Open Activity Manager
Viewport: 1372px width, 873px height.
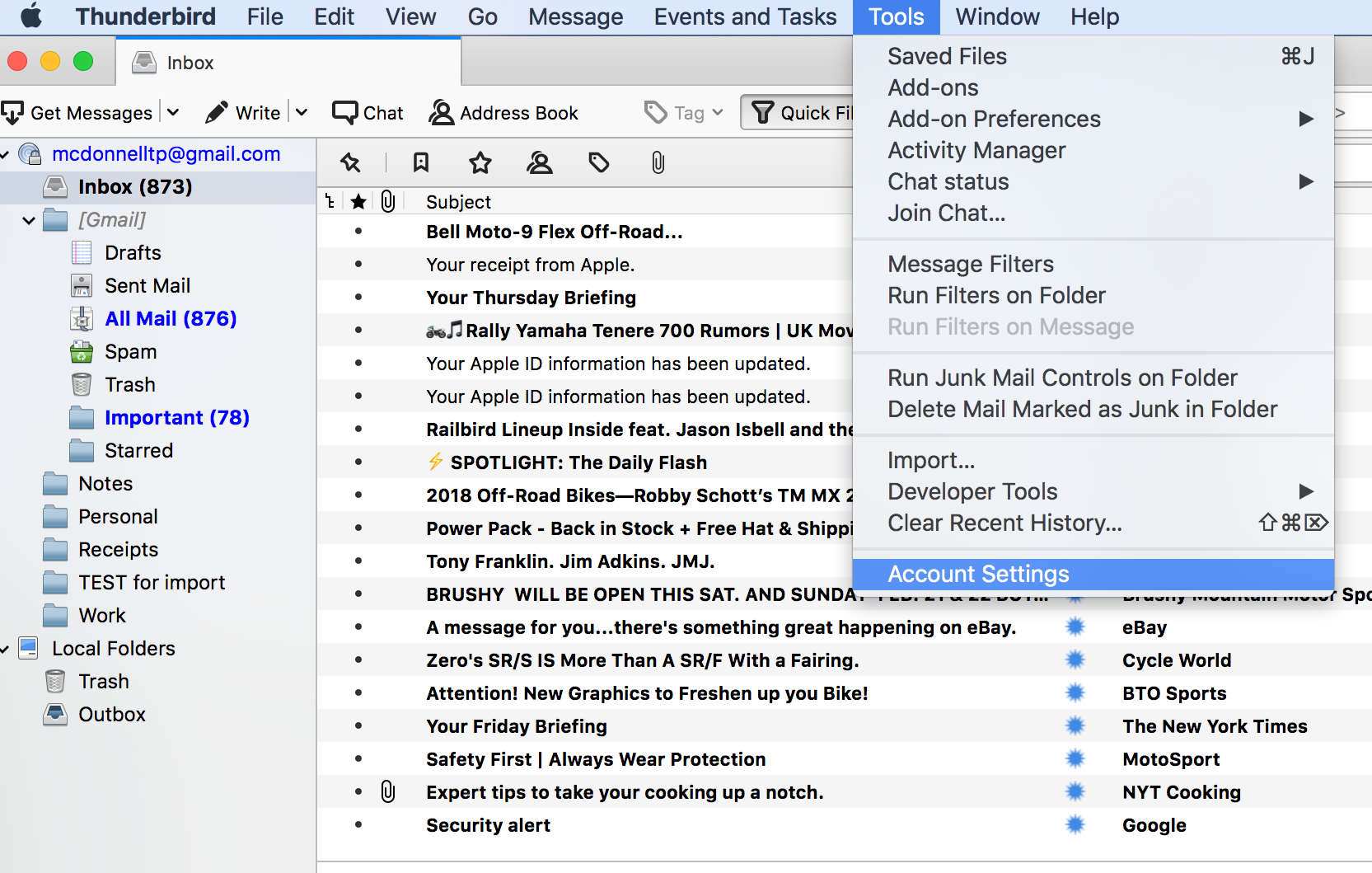pos(1093,150)
